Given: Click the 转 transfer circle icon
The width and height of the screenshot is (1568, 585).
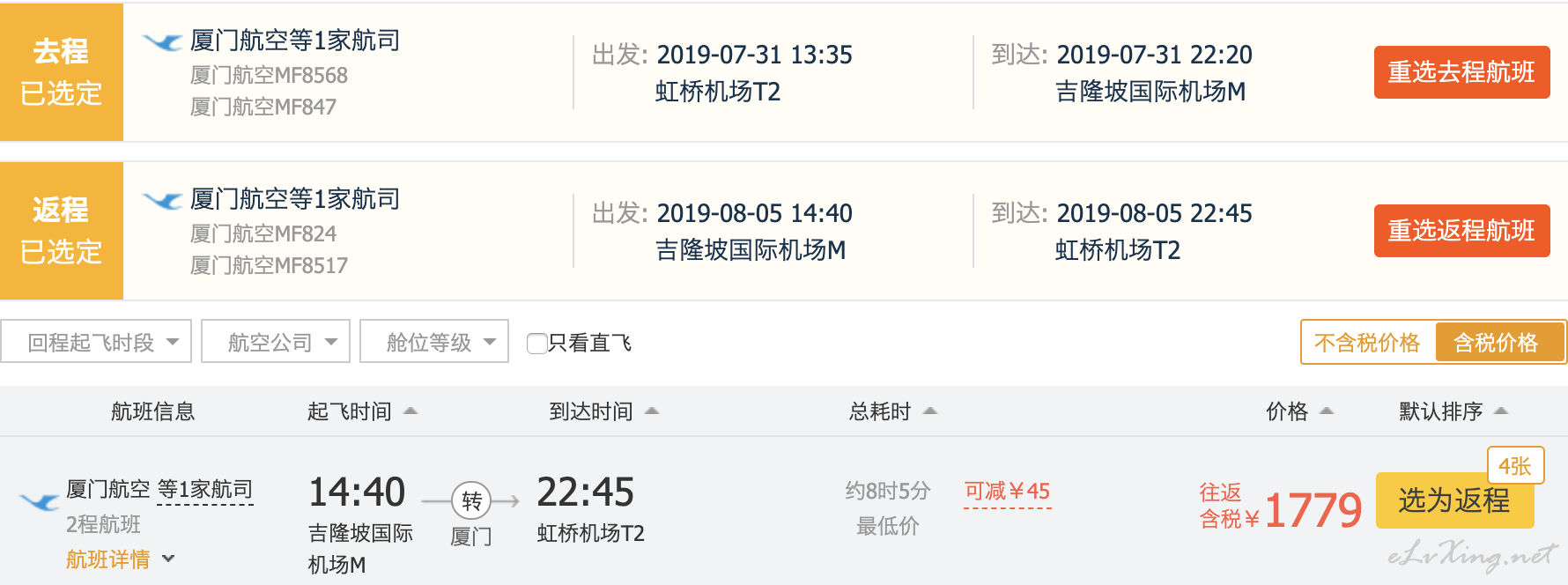Looking at the screenshot, I should tap(471, 500).
